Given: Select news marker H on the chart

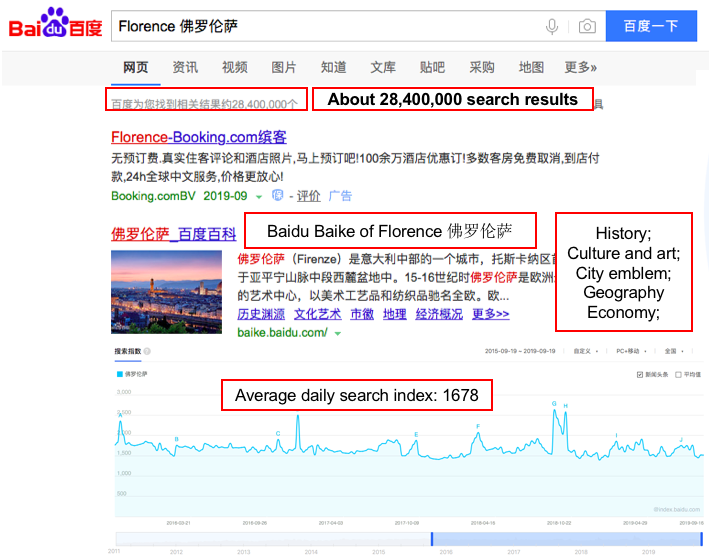Looking at the screenshot, I should pyautogui.click(x=565, y=406).
